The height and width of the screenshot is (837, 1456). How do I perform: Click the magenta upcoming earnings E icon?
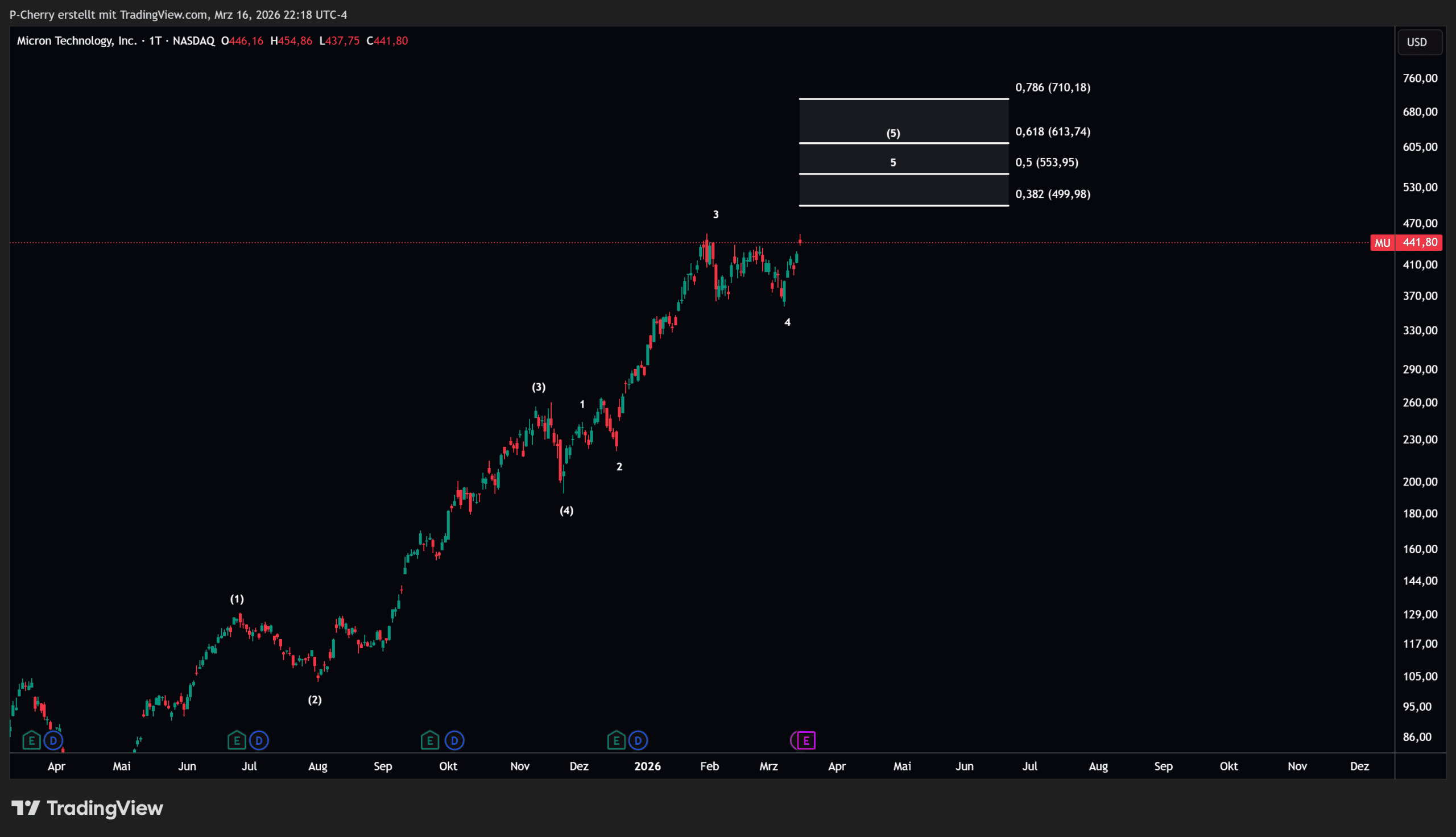point(806,740)
